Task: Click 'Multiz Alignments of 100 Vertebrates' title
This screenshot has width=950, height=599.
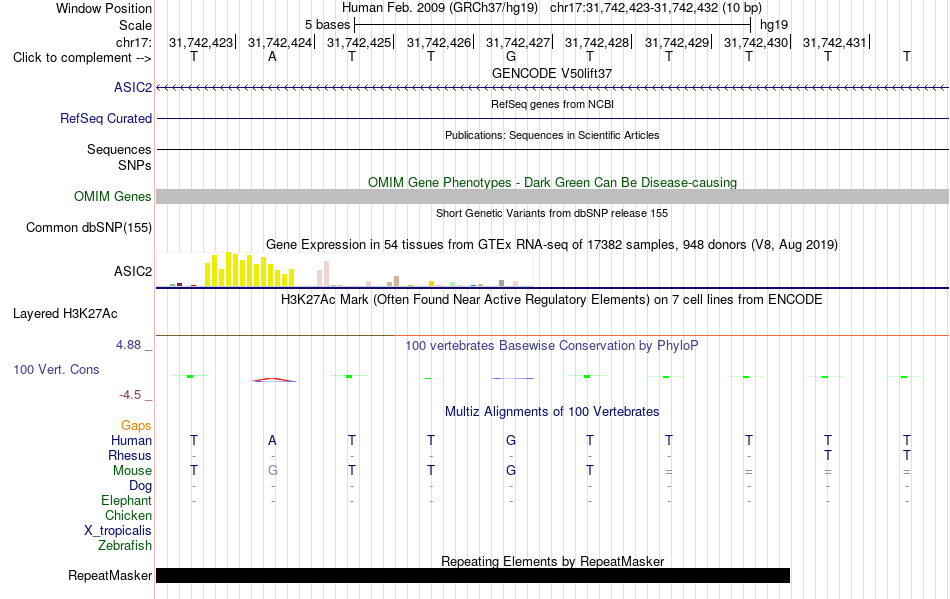Action: [552, 412]
